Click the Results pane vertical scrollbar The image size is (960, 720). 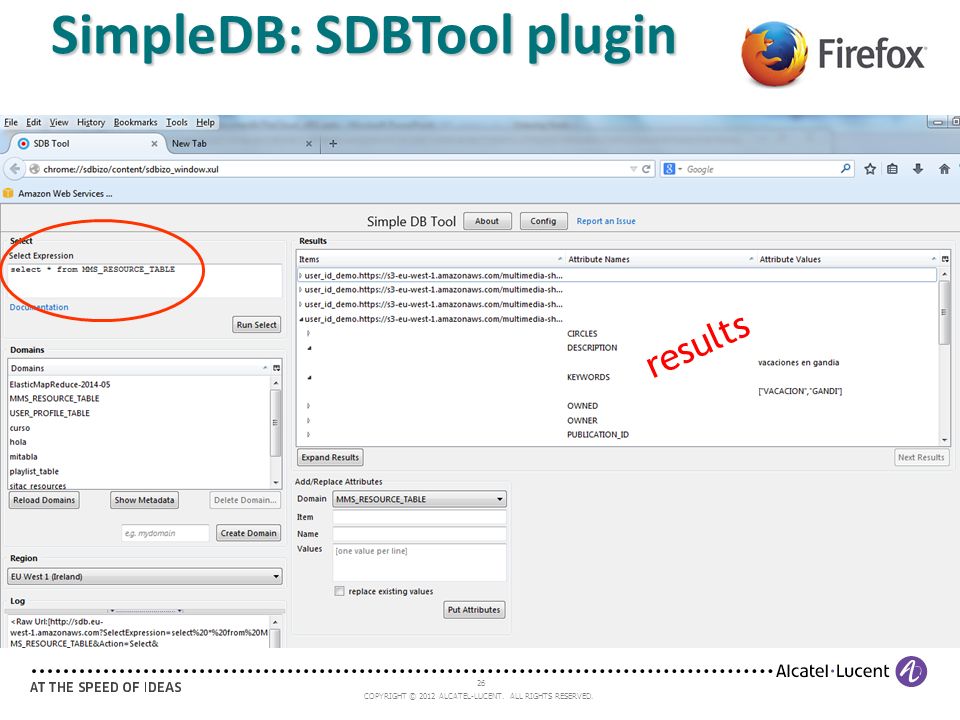point(945,357)
